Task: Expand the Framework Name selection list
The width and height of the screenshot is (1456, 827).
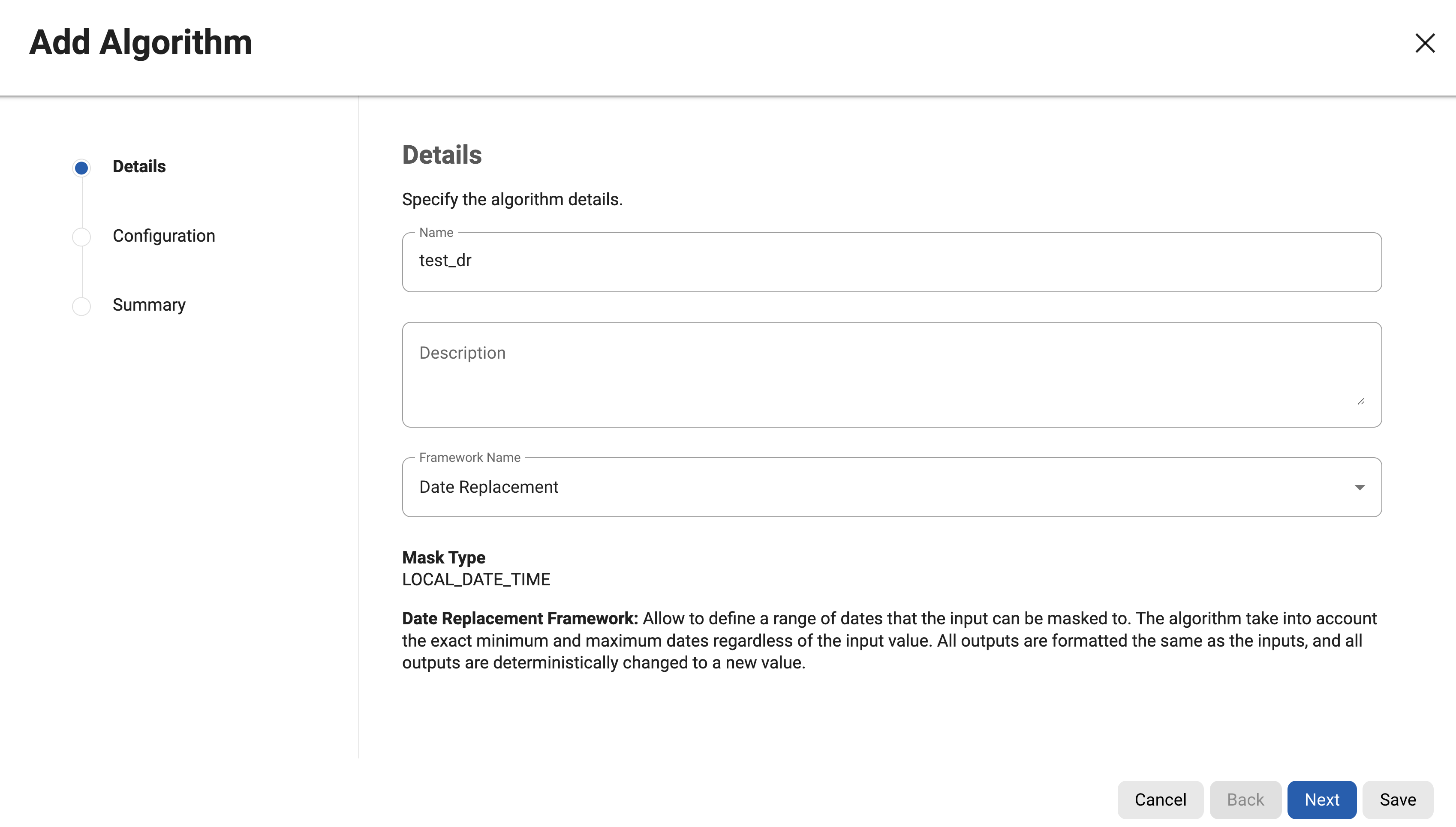Action: coord(1360,487)
